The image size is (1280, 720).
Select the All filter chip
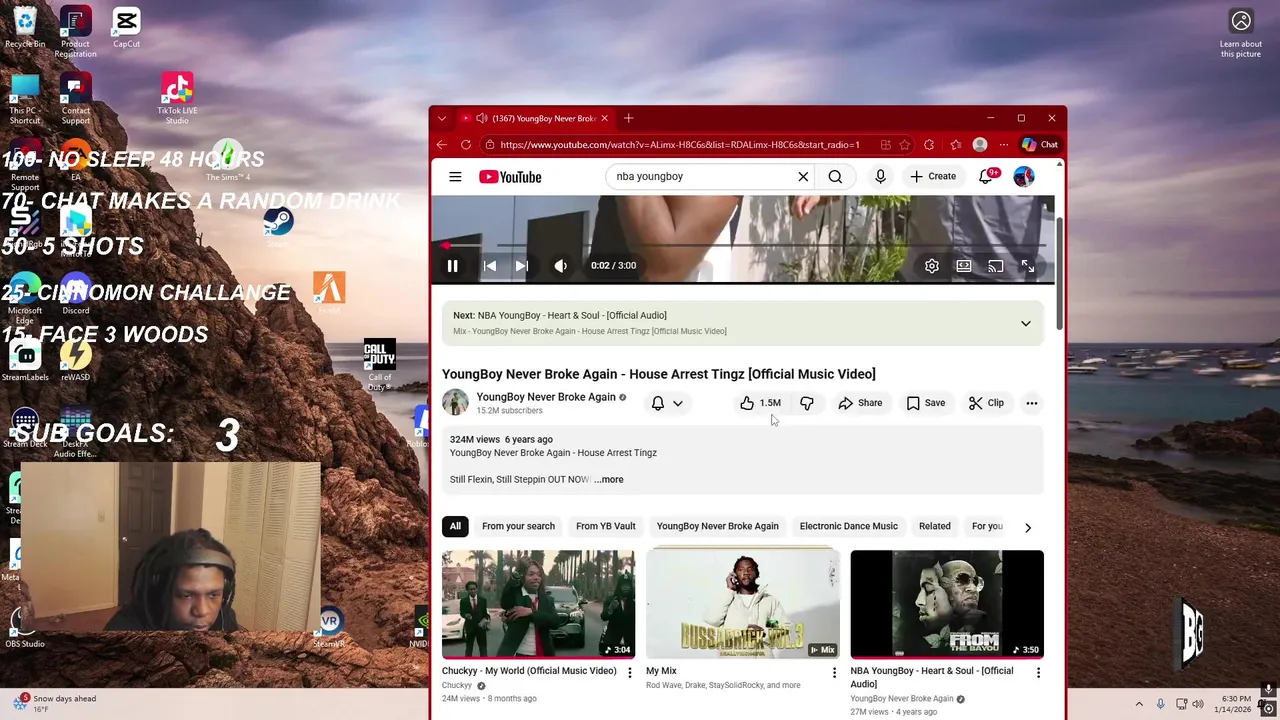coord(455,526)
